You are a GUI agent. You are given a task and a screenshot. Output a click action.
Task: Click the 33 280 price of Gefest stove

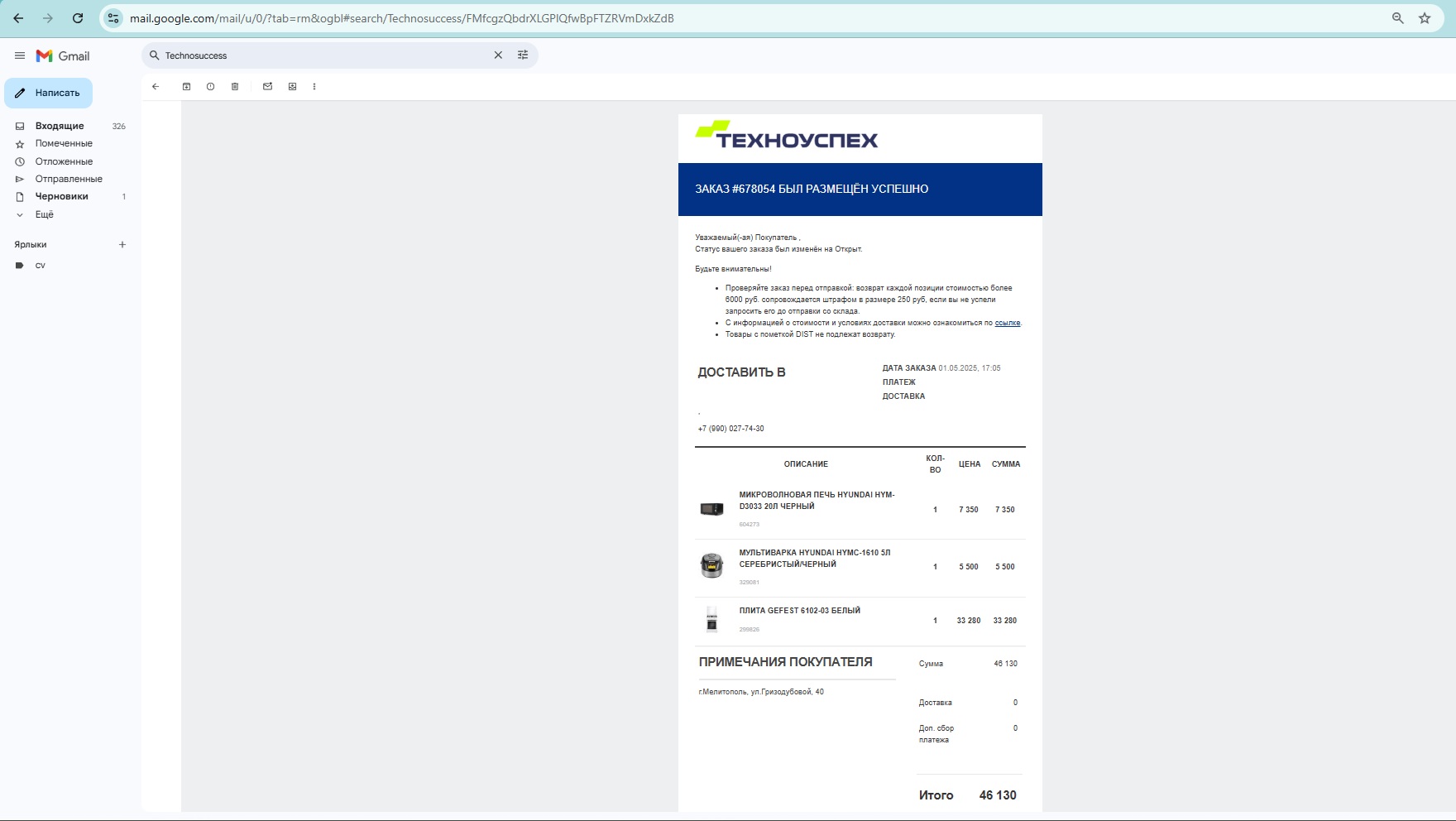coord(969,621)
